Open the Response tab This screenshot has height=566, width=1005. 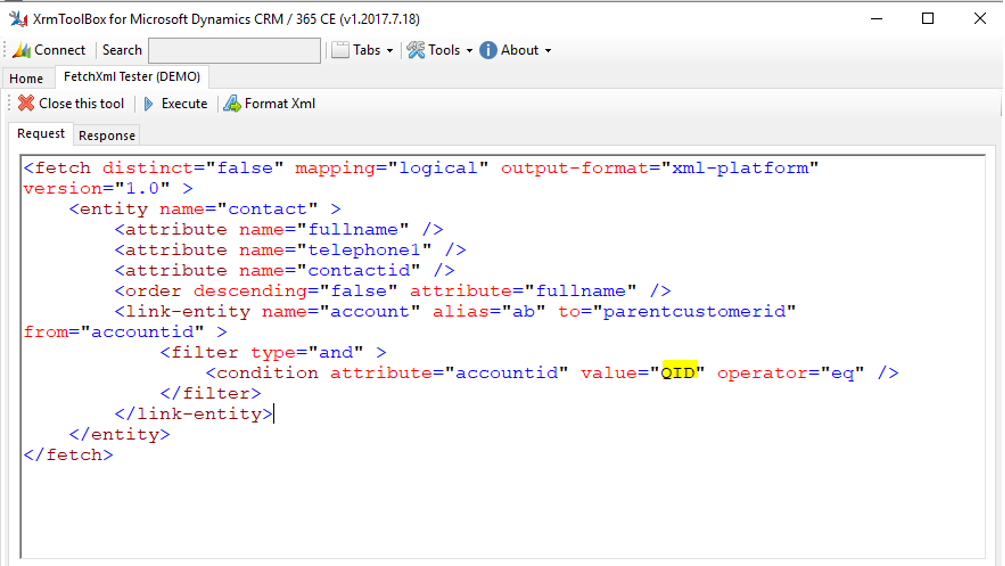click(106, 135)
